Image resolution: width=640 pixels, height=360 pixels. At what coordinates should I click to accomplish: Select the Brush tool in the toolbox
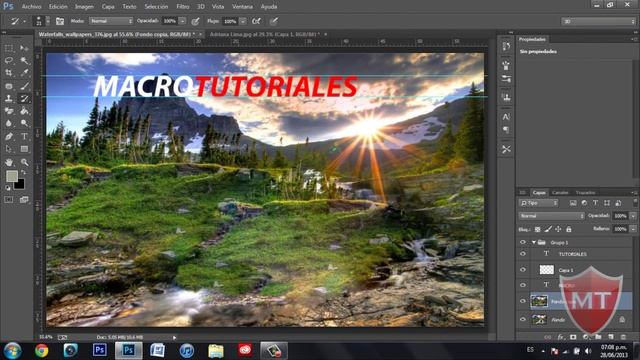tap(24, 86)
